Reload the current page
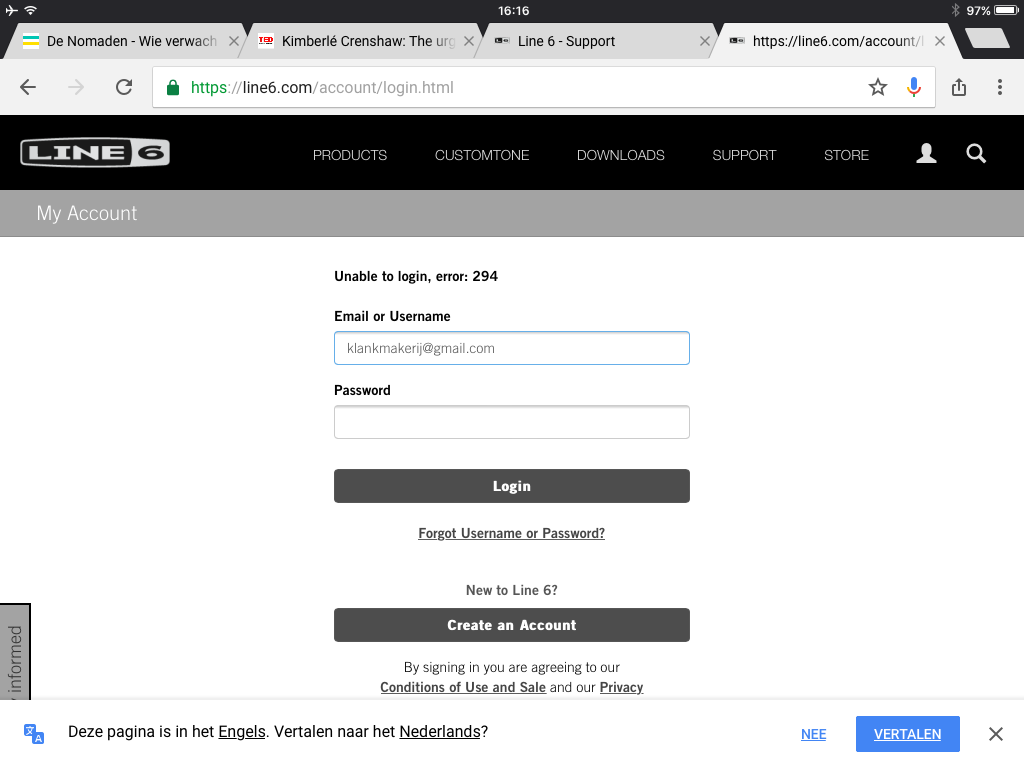 [124, 88]
